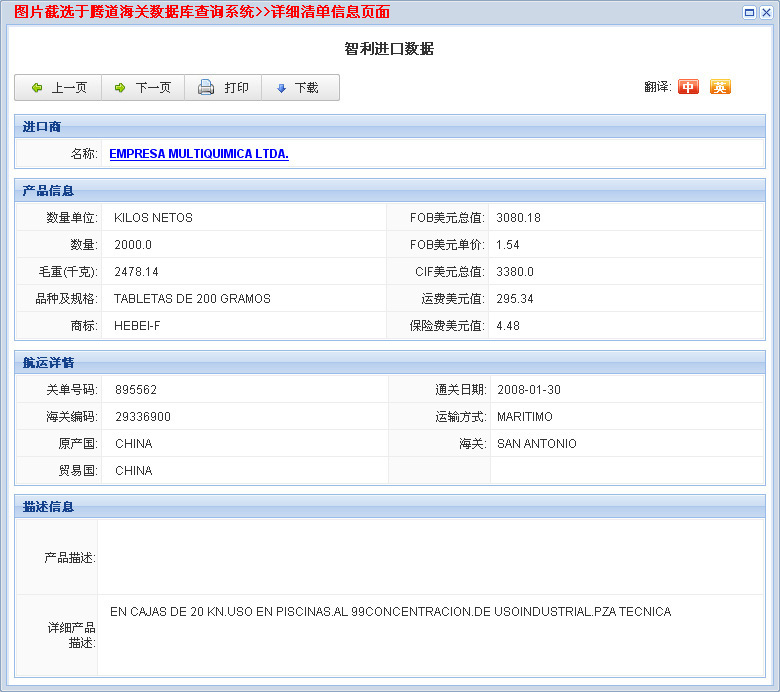The height and width of the screenshot is (692, 780).
Task: Click the FOB total value 3080.18
Action: pyautogui.click(x=518, y=218)
